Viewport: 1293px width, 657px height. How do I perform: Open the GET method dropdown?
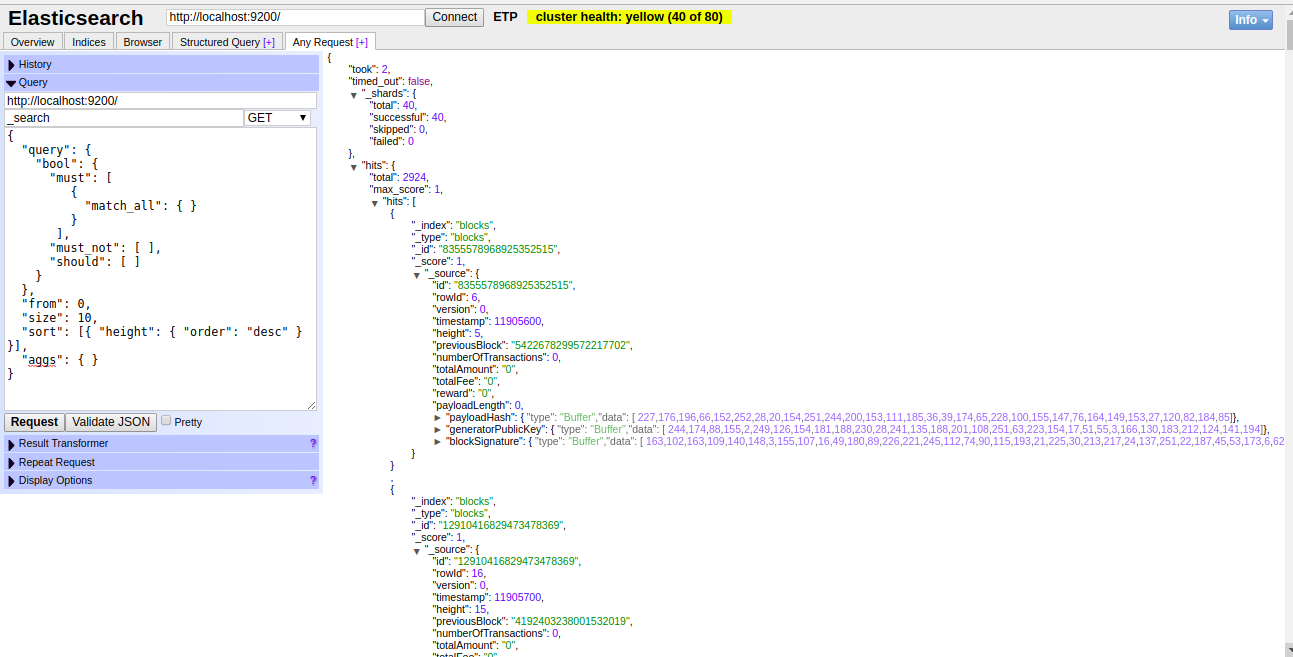coord(277,118)
